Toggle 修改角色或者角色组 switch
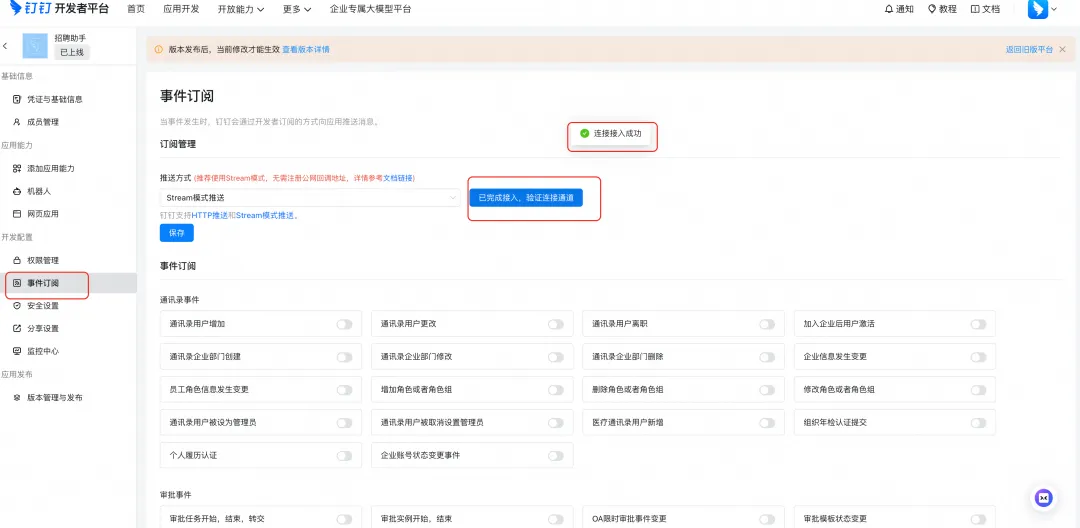Image resolution: width=1080 pixels, height=528 pixels. [978, 390]
